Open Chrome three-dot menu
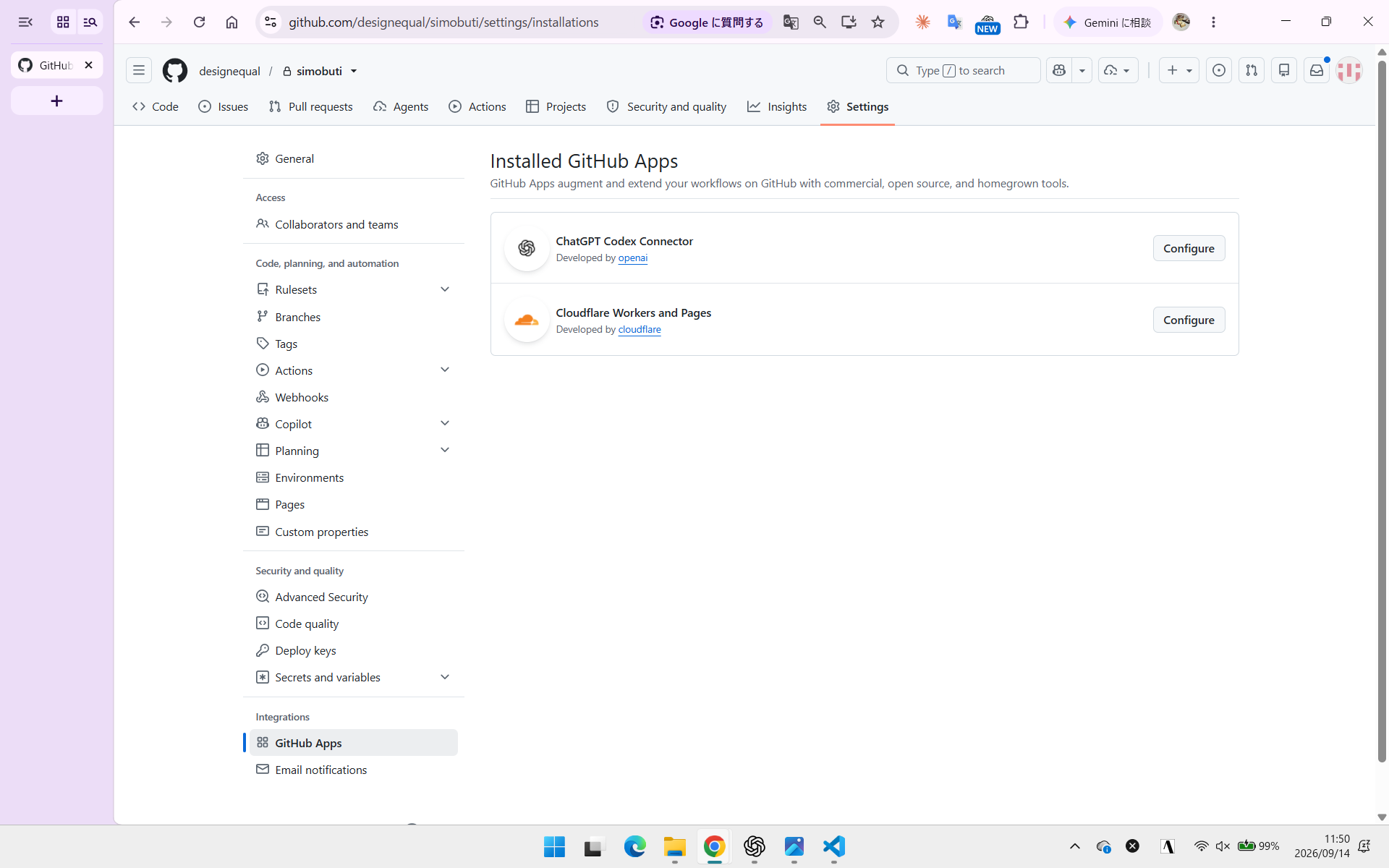1389x868 pixels. tap(1213, 22)
